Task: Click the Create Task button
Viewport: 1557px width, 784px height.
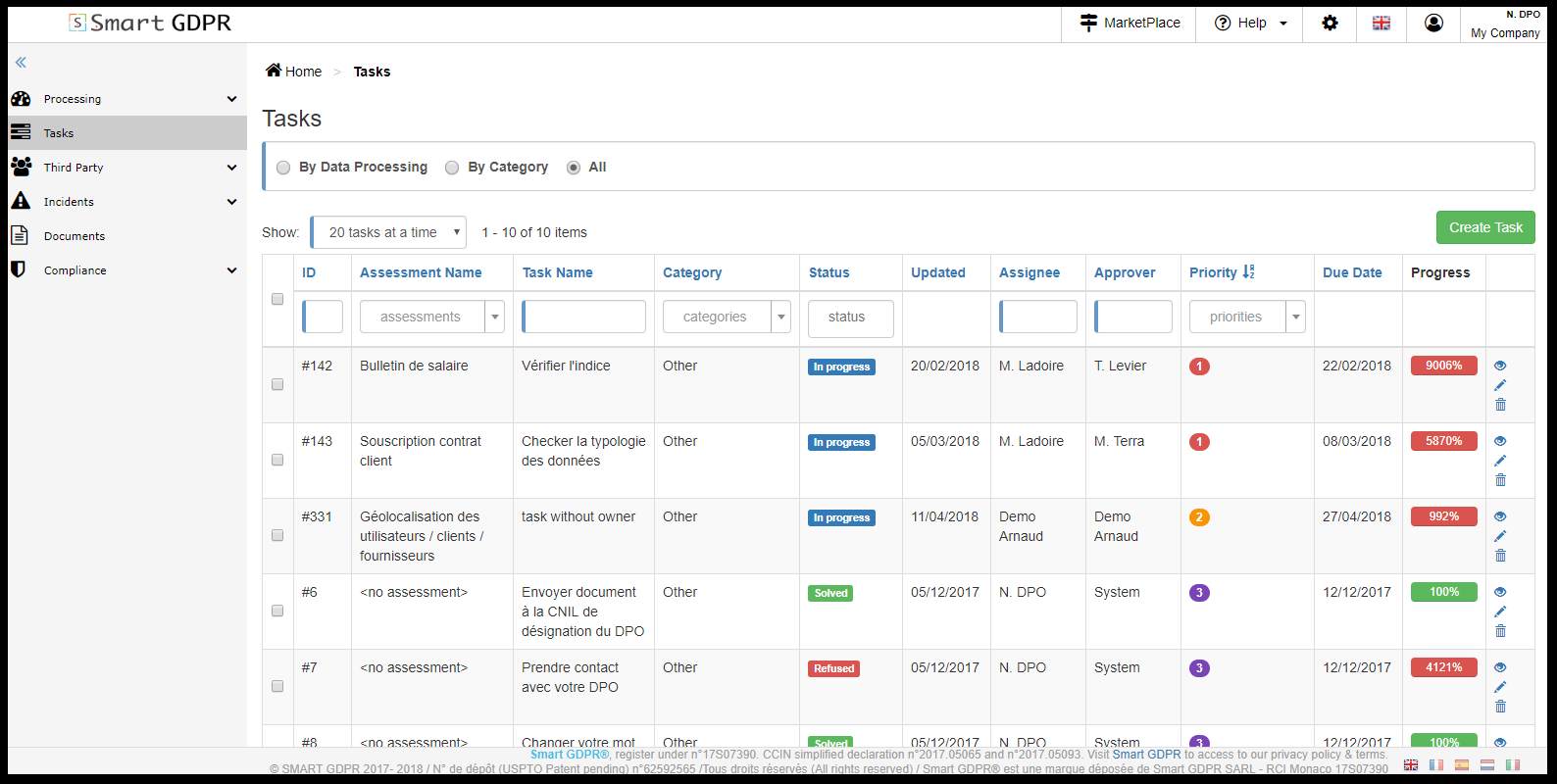Action: tap(1484, 227)
